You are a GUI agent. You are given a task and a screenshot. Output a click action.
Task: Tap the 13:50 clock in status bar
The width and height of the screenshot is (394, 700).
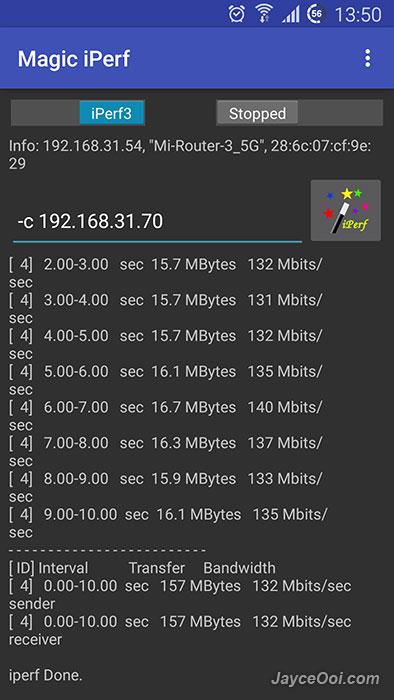[358, 15]
